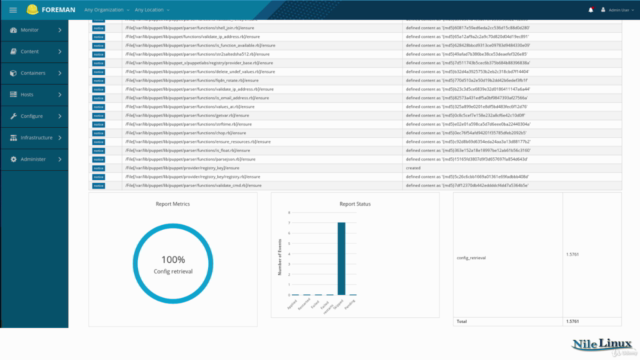Click the Report Metrics heading

(173, 204)
